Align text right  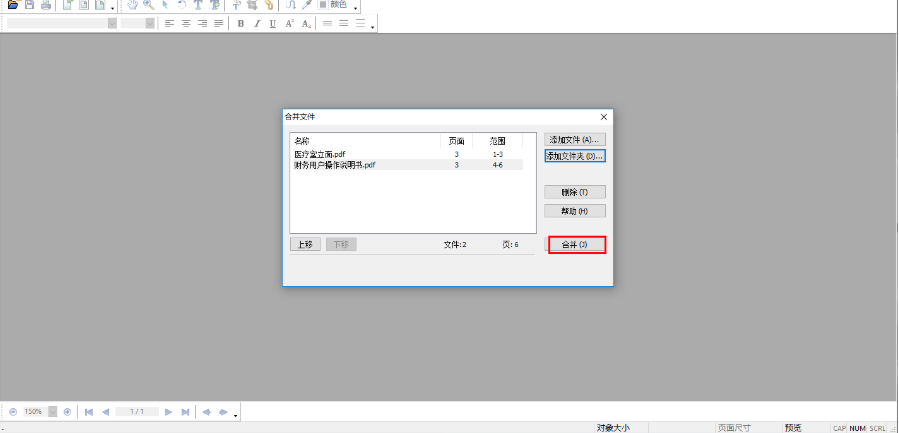click(x=202, y=24)
